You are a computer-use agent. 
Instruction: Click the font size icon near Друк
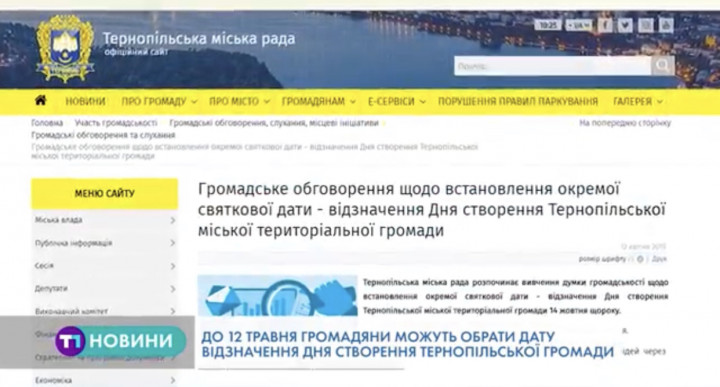[x=640, y=259]
